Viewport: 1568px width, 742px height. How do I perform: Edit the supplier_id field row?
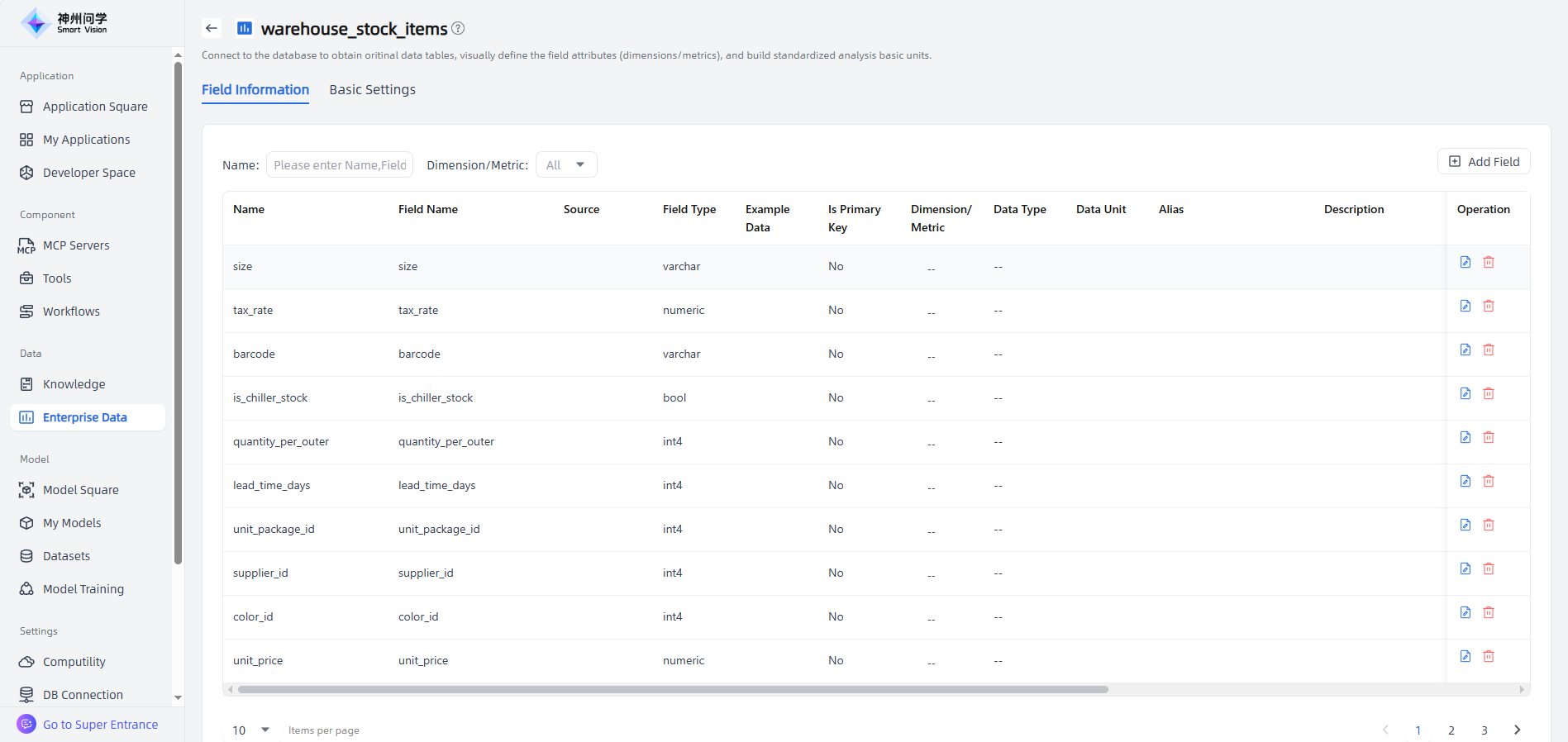tap(1465, 568)
